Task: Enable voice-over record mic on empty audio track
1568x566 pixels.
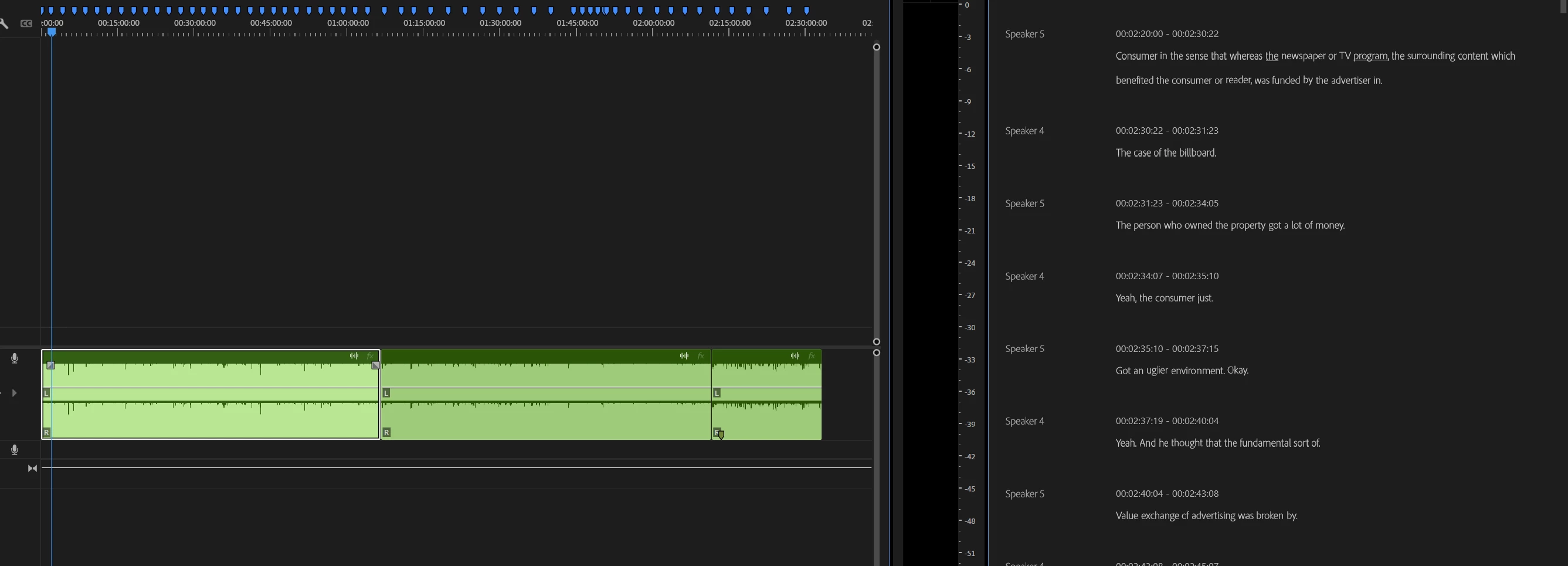Action: point(15,450)
